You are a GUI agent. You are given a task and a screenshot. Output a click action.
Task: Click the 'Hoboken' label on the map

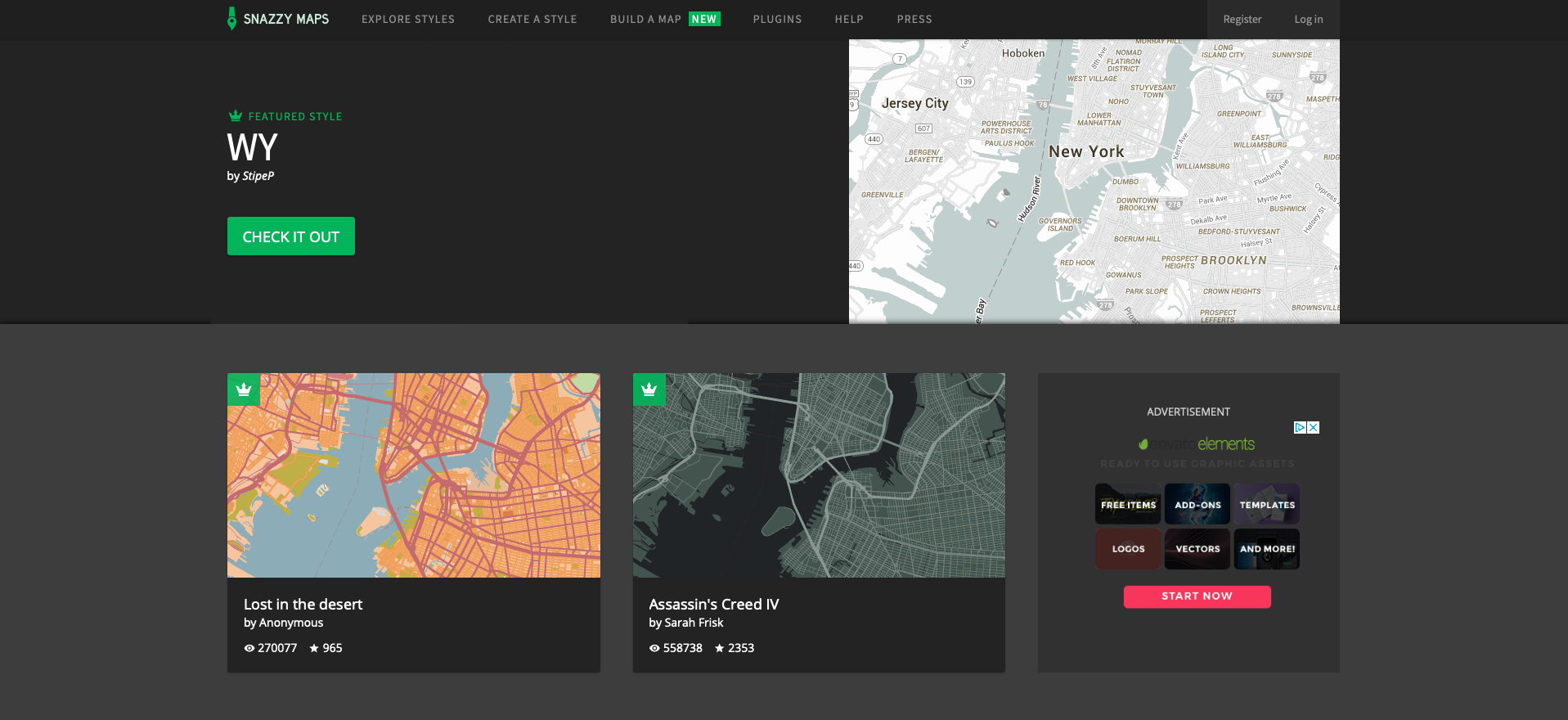(x=1023, y=53)
